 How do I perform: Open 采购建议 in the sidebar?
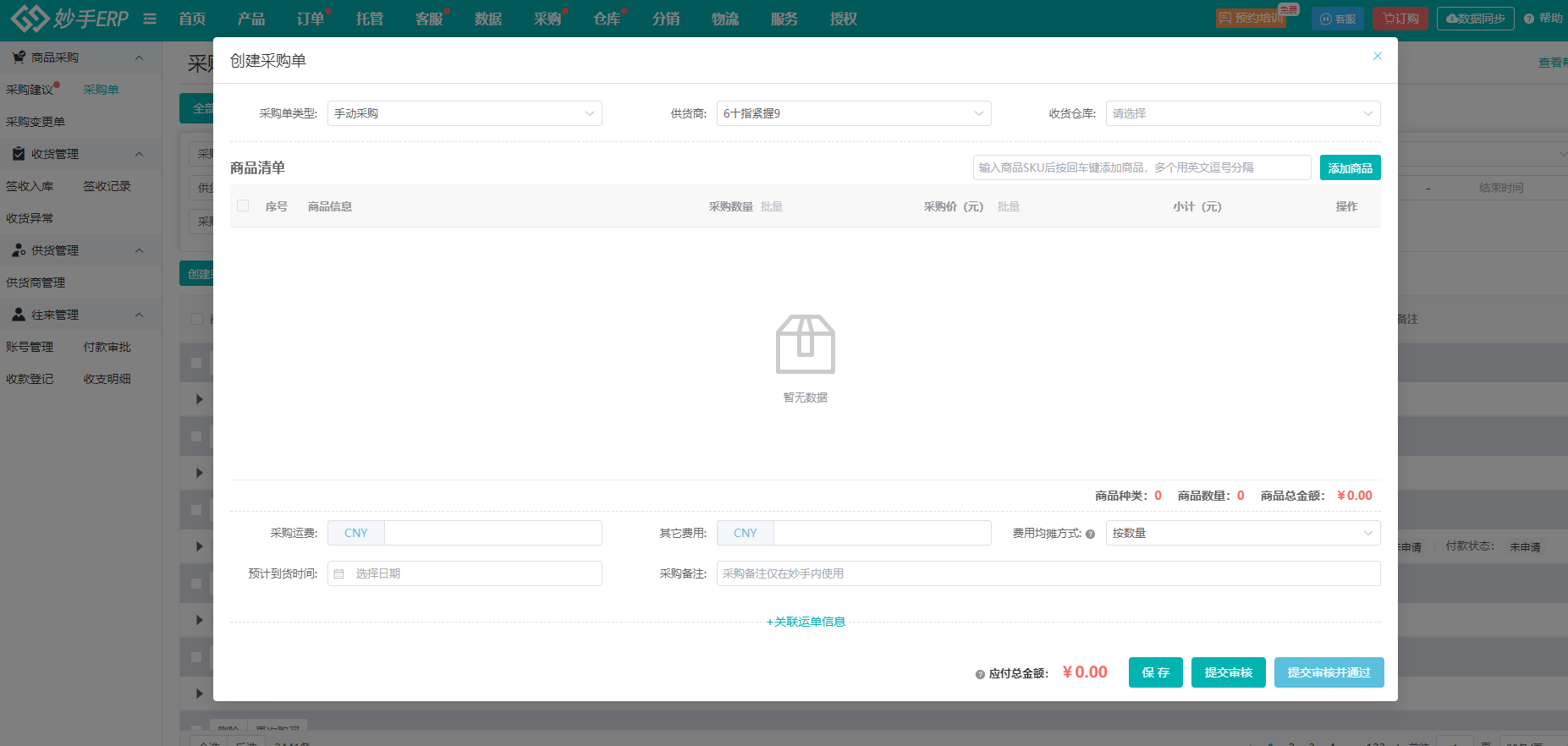[30, 90]
